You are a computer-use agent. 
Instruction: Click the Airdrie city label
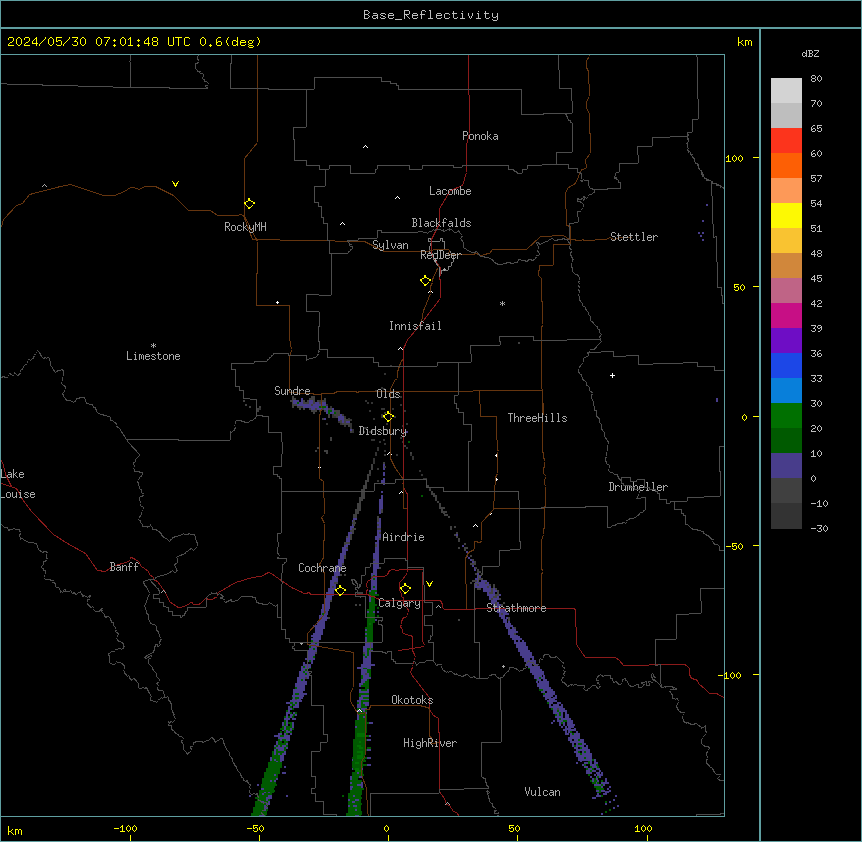pos(403,537)
